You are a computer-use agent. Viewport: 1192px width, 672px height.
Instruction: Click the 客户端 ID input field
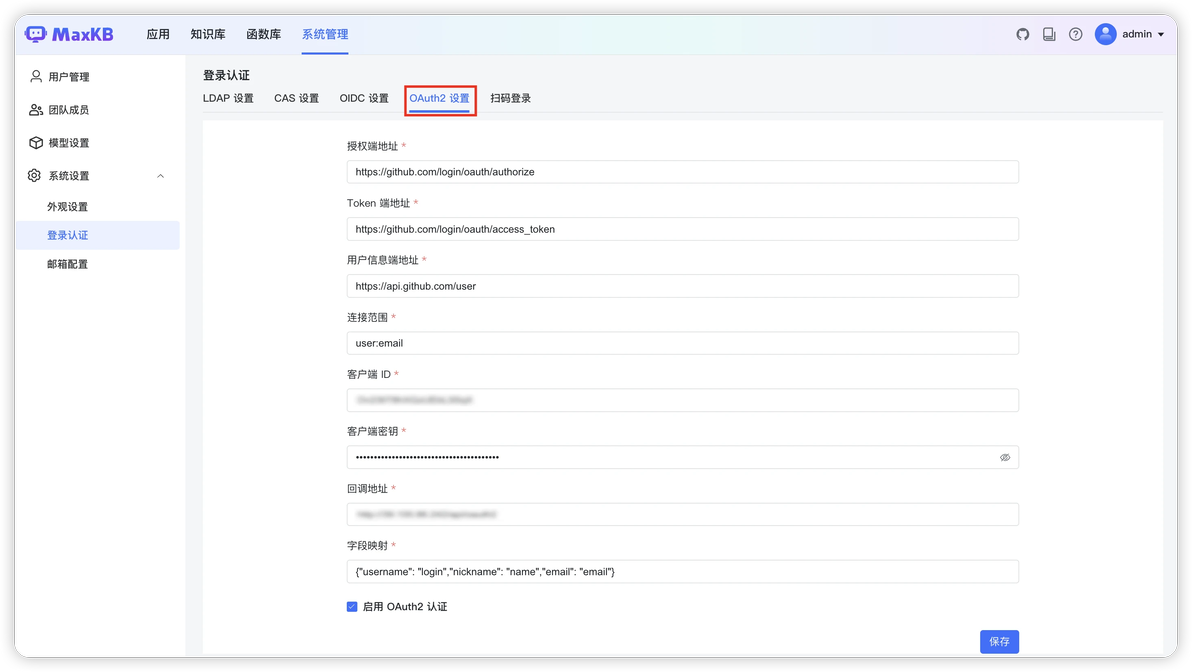[x=683, y=400]
